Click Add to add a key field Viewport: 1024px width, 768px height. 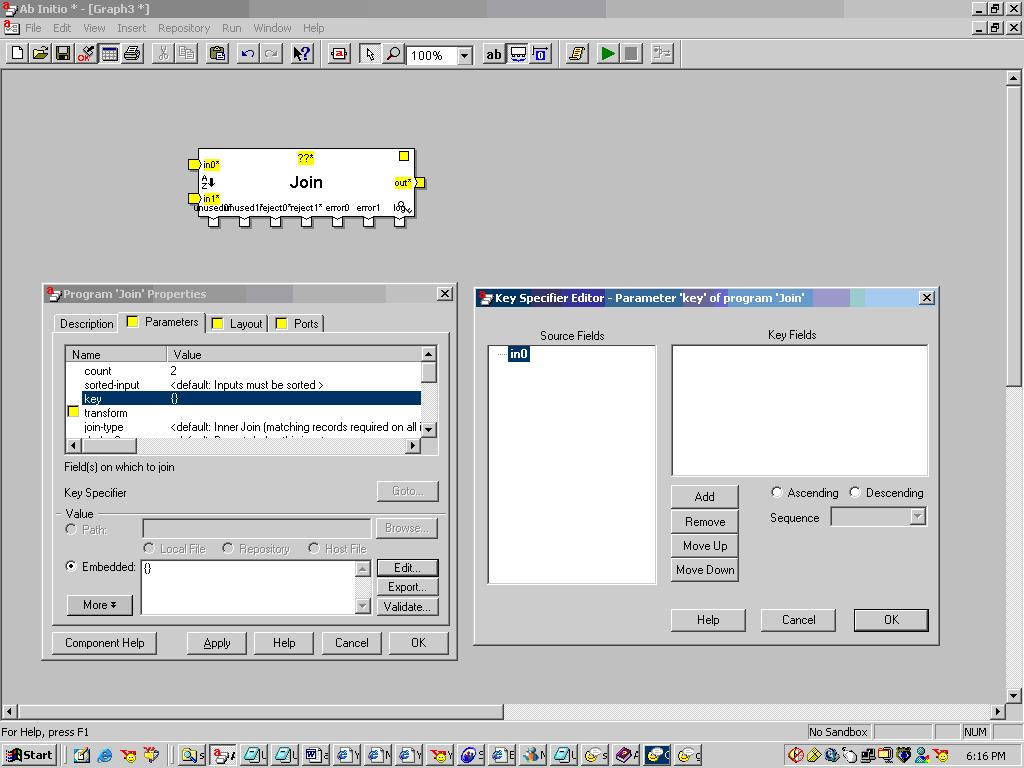tap(704, 496)
